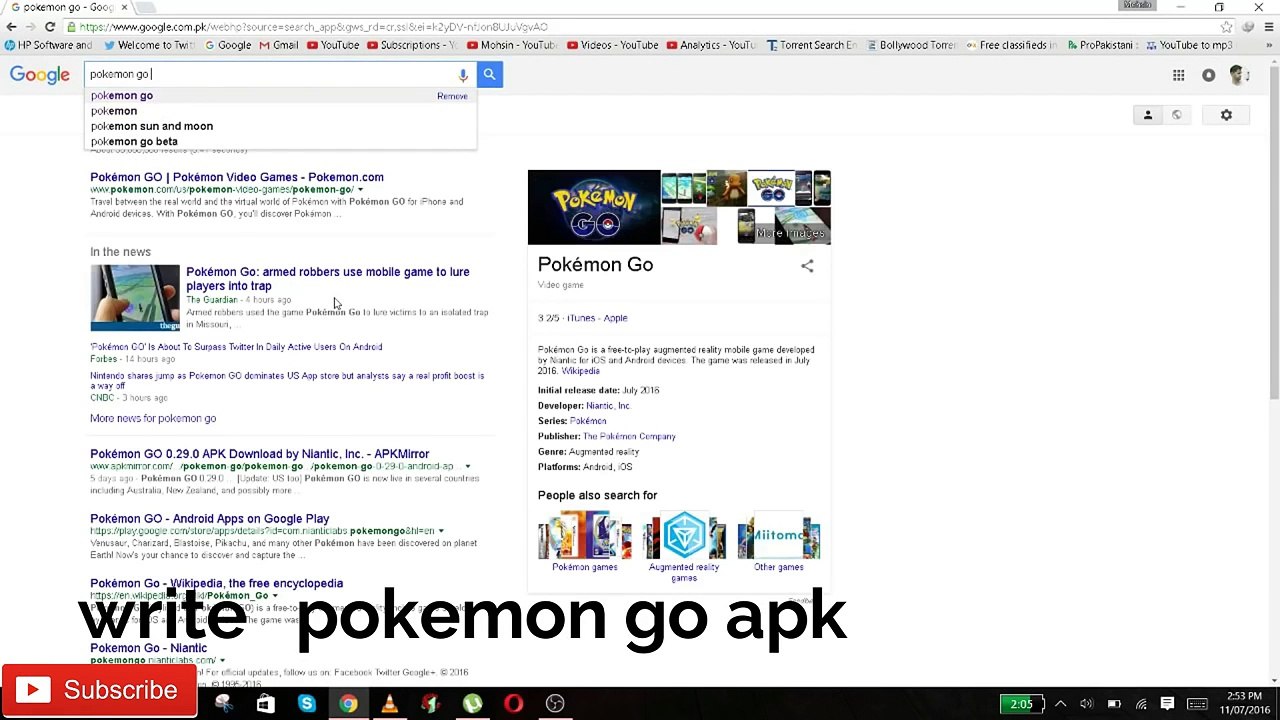Open uTorrent from the taskbar
1280x720 pixels.
(472, 704)
